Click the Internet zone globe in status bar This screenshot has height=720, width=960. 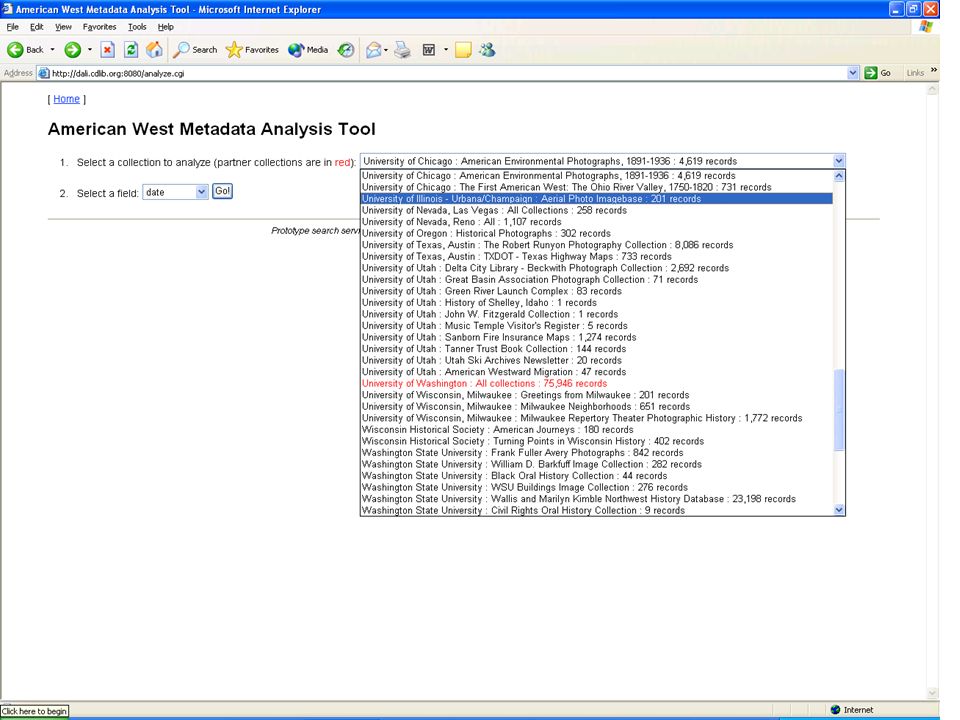click(x=835, y=710)
